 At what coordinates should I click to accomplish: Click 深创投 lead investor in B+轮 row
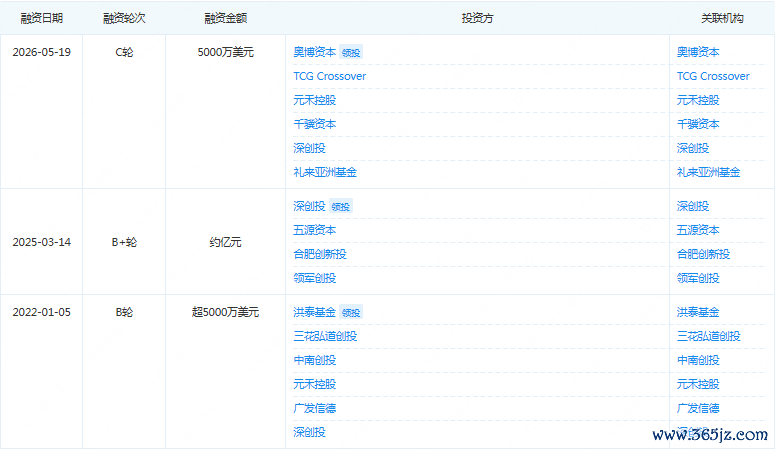coord(309,206)
